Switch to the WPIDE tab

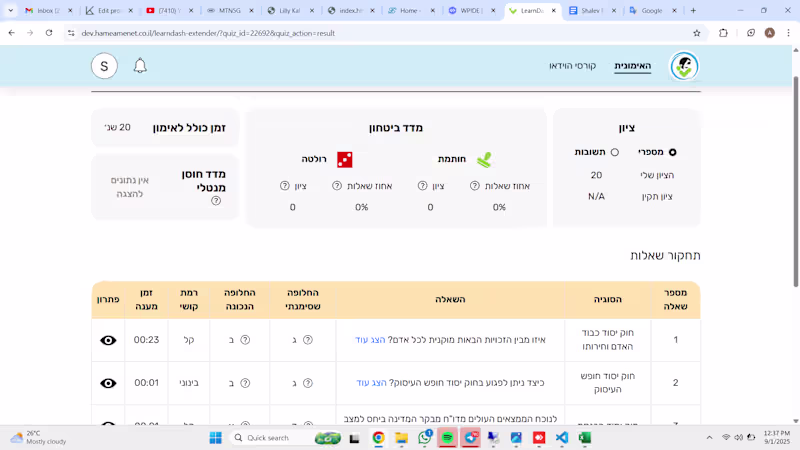470,10
